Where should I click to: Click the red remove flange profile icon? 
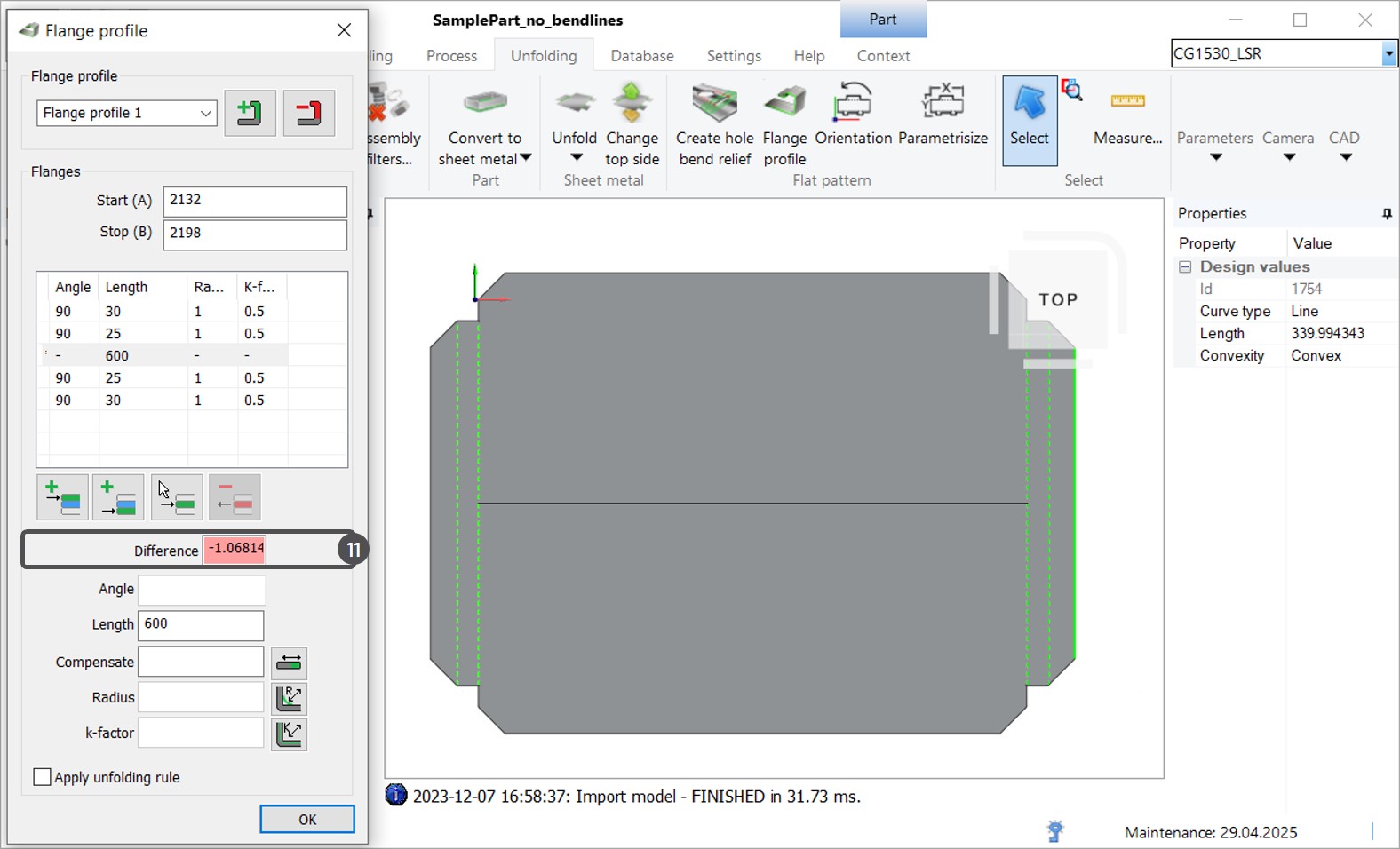tap(308, 113)
